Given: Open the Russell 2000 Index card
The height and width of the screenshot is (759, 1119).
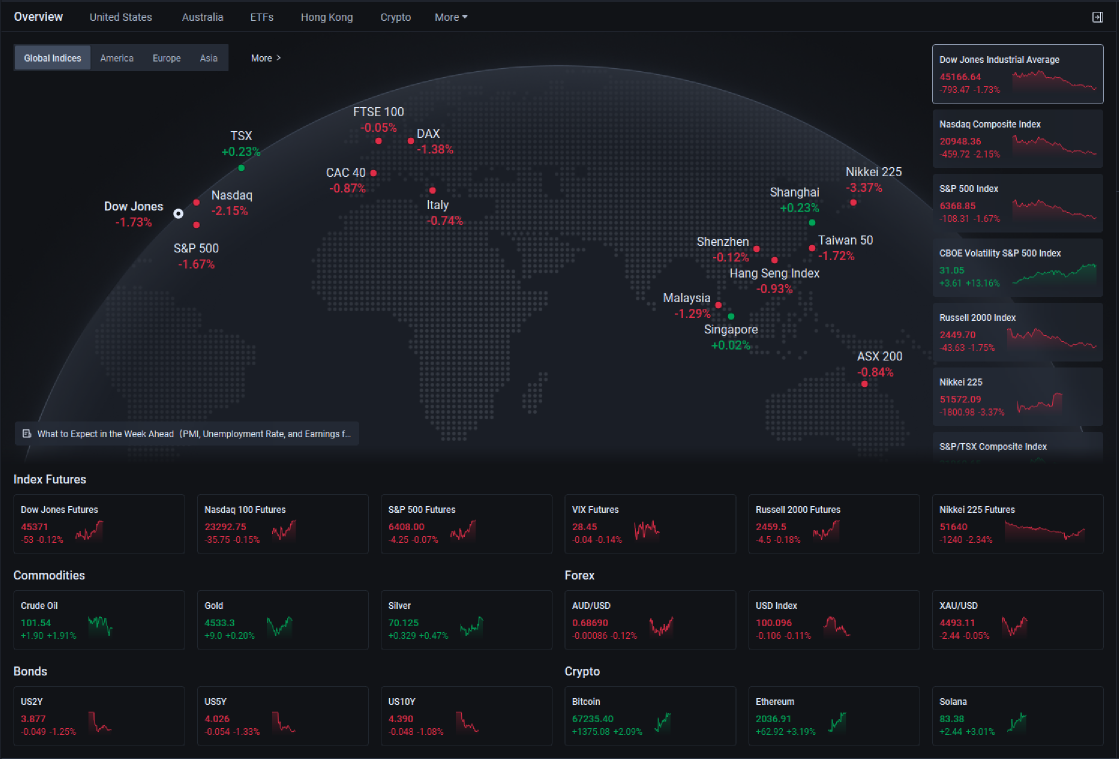Looking at the screenshot, I should (x=1018, y=332).
